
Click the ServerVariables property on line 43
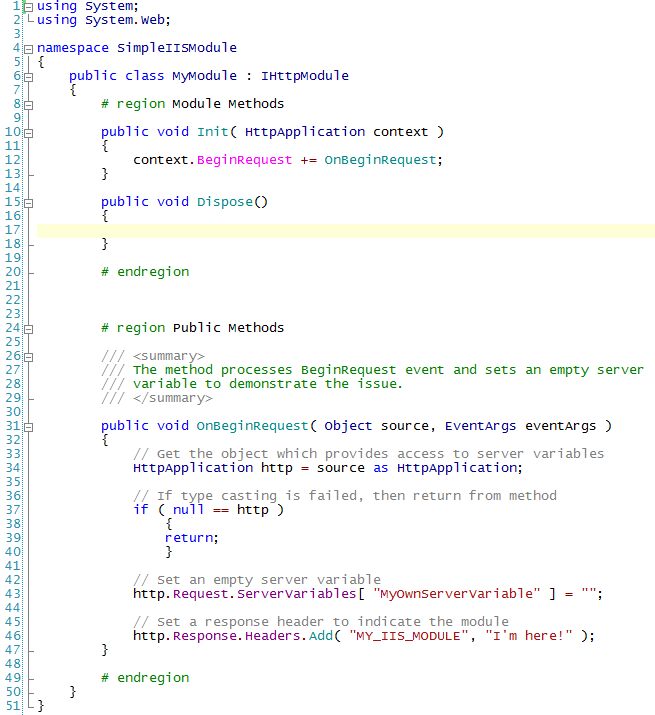[296, 594]
